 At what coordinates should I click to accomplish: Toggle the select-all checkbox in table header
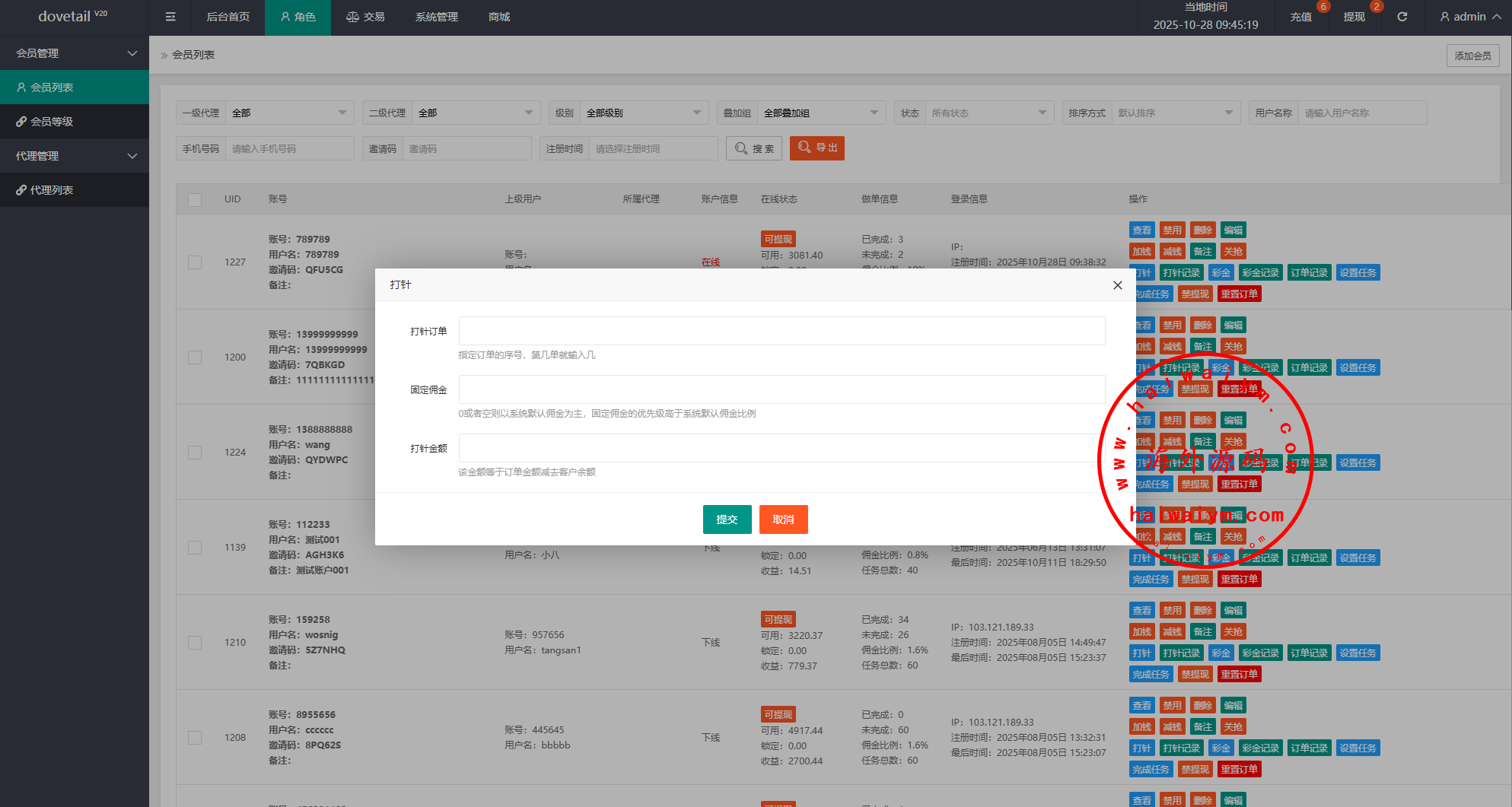click(195, 199)
